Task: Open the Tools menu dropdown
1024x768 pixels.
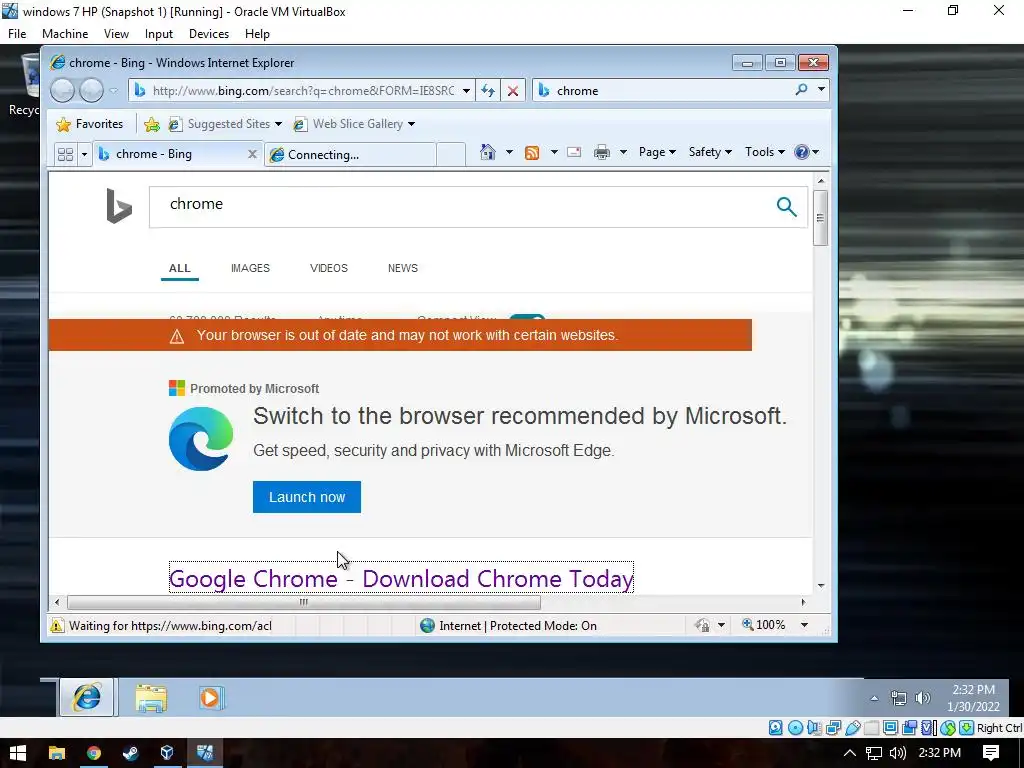Action: coord(764,152)
